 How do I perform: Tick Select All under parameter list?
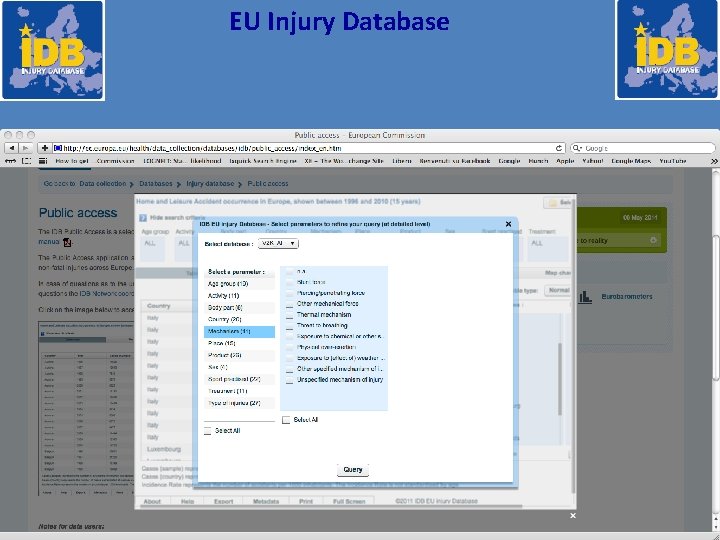208,431
